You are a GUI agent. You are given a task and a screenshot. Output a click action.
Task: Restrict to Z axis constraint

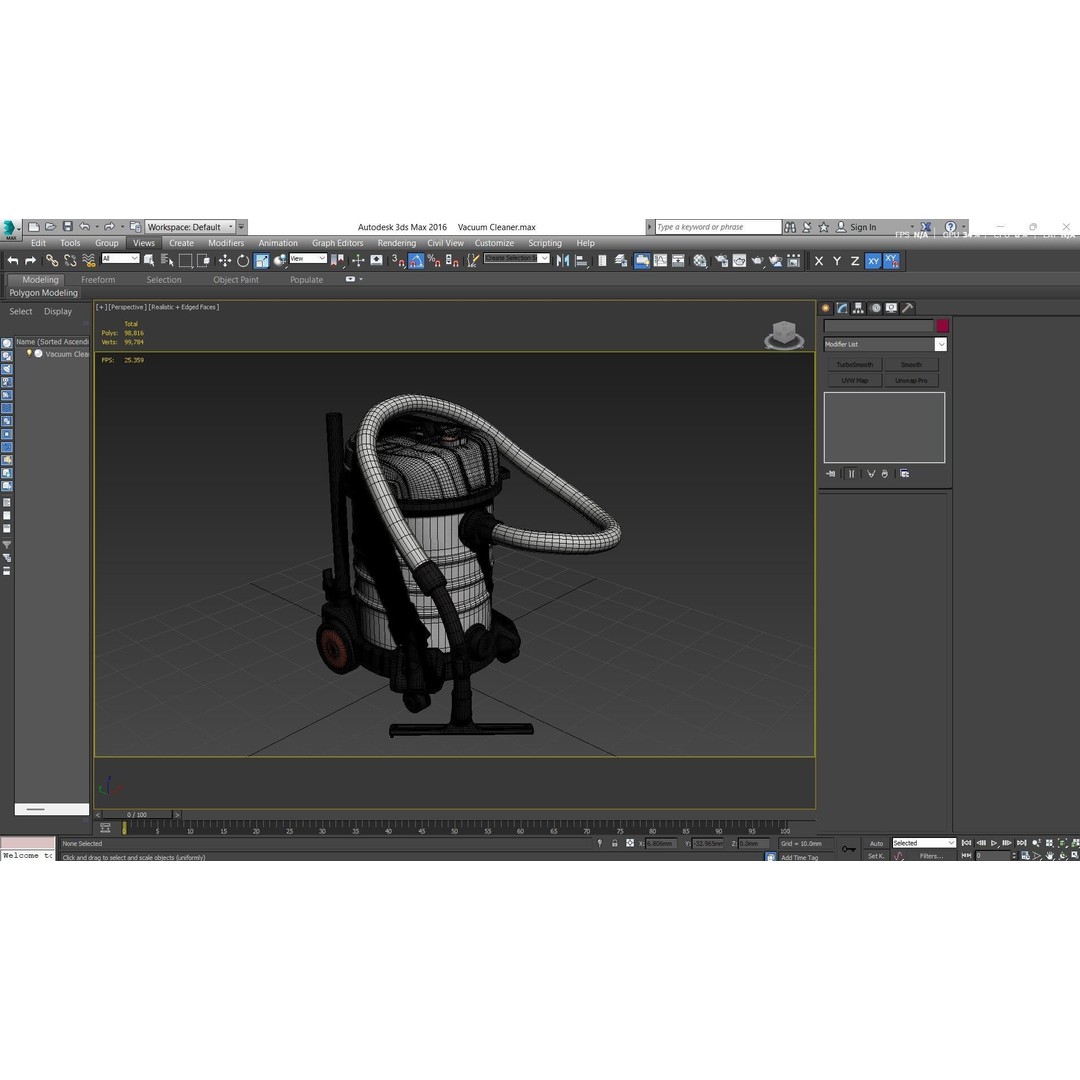click(x=855, y=261)
